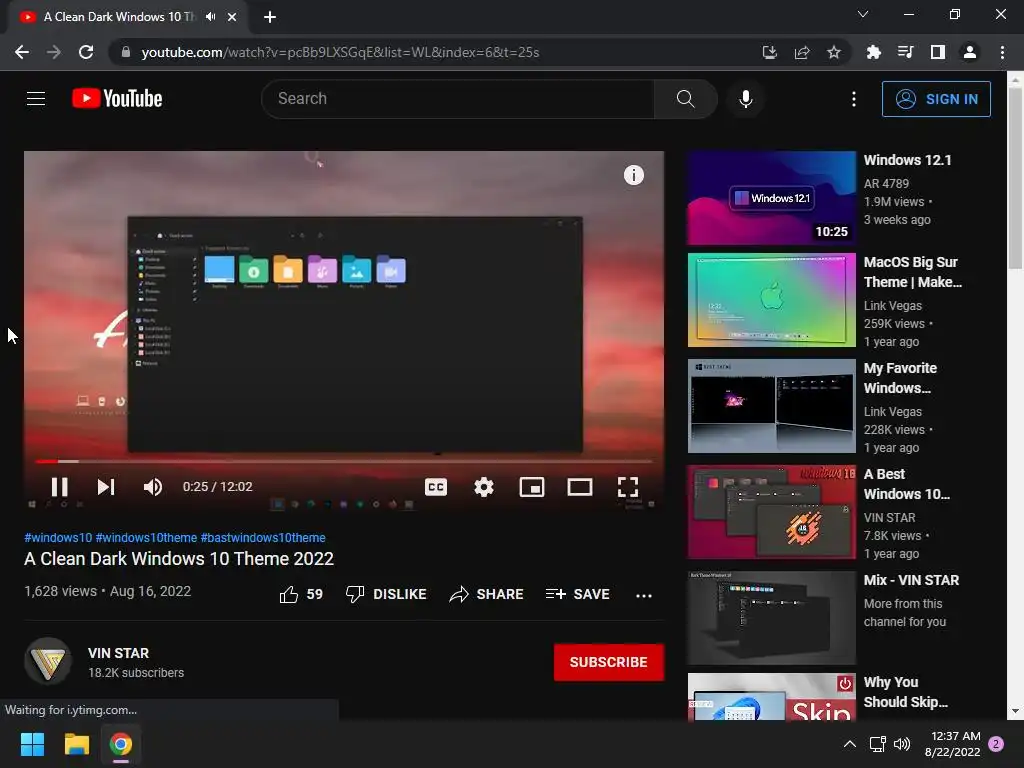Image resolution: width=1024 pixels, height=768 pixels.
Task: Expand the tab search chevron
Action: click(x=862, y=14)
